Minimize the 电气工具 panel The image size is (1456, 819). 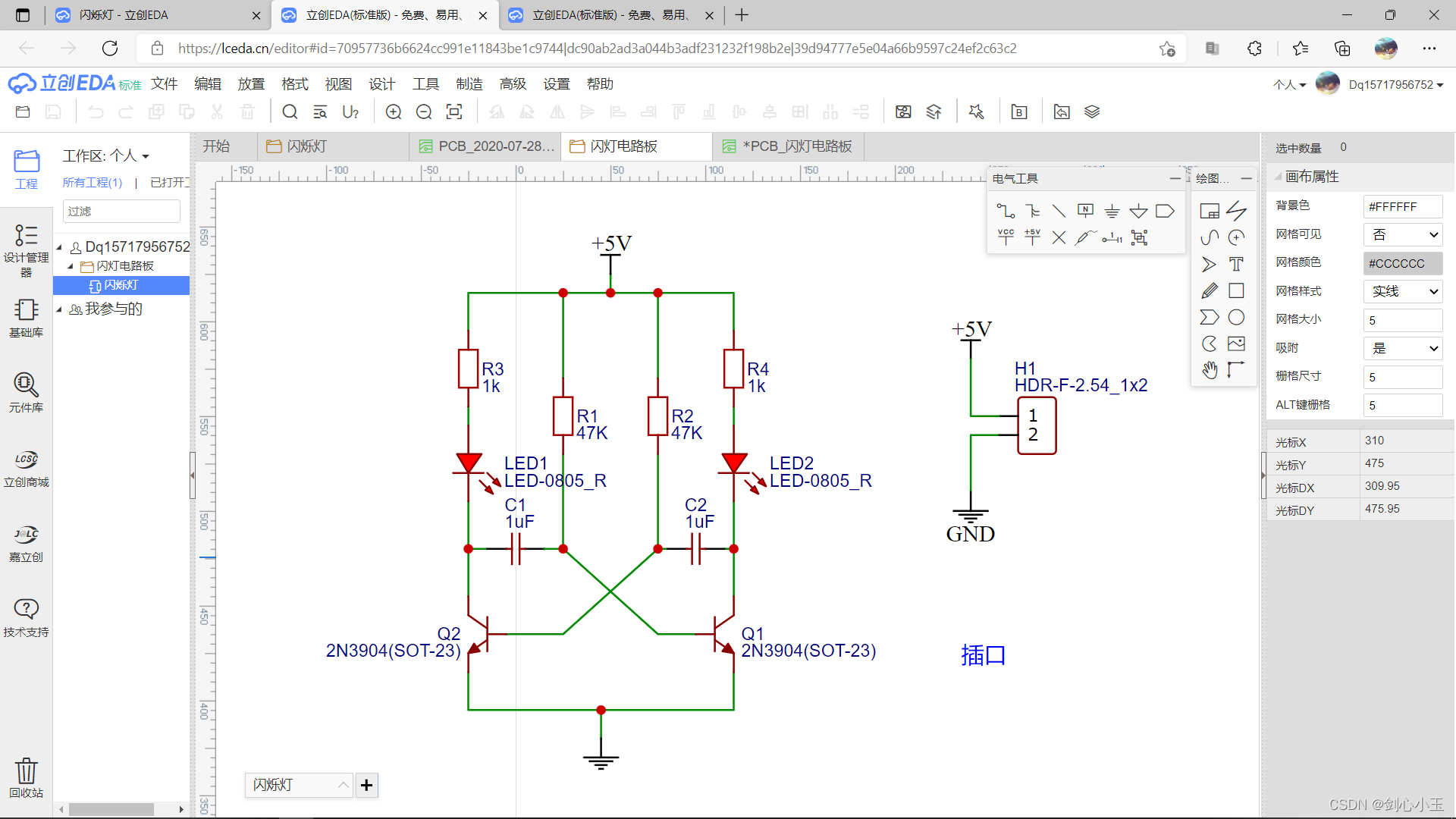(x=1175, y=178)
